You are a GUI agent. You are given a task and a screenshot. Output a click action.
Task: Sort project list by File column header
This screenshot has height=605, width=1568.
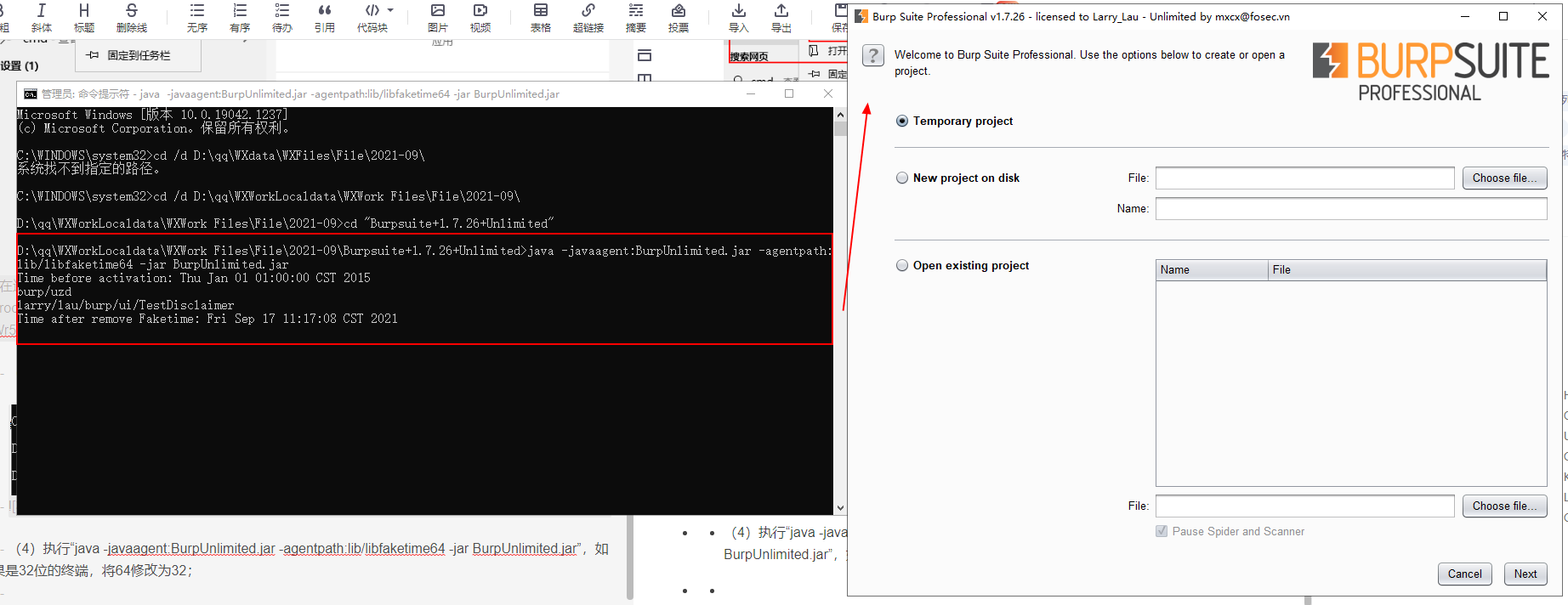(1407, 269)
